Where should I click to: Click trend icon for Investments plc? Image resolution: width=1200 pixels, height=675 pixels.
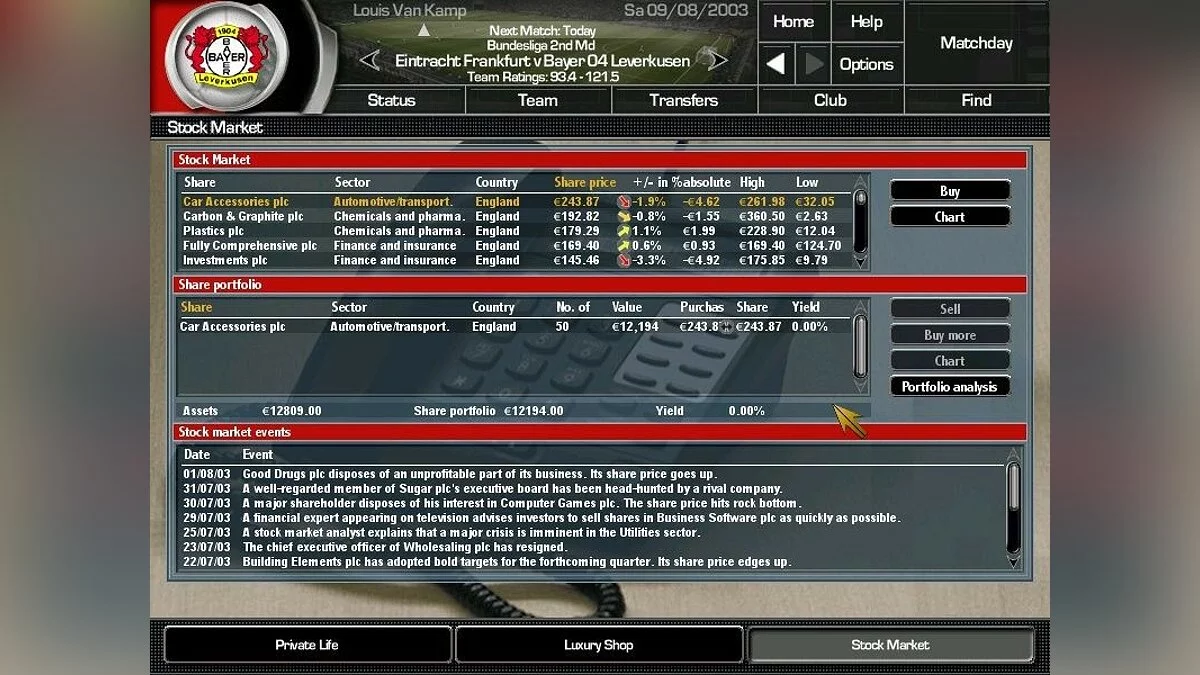pyautogui.click(x=624, y=260)
